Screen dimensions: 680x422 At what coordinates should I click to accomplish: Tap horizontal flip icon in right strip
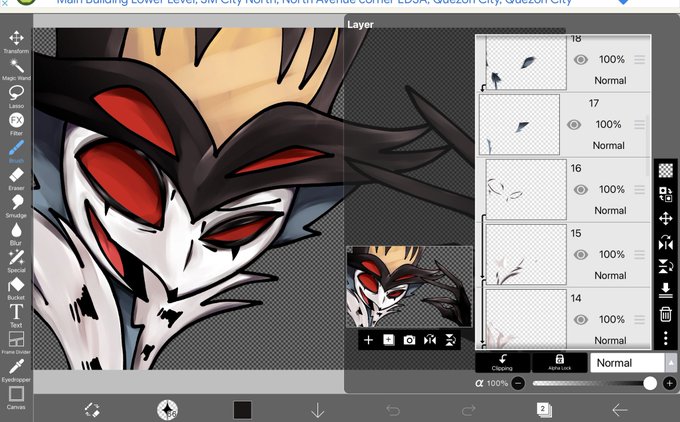point(666,242)
